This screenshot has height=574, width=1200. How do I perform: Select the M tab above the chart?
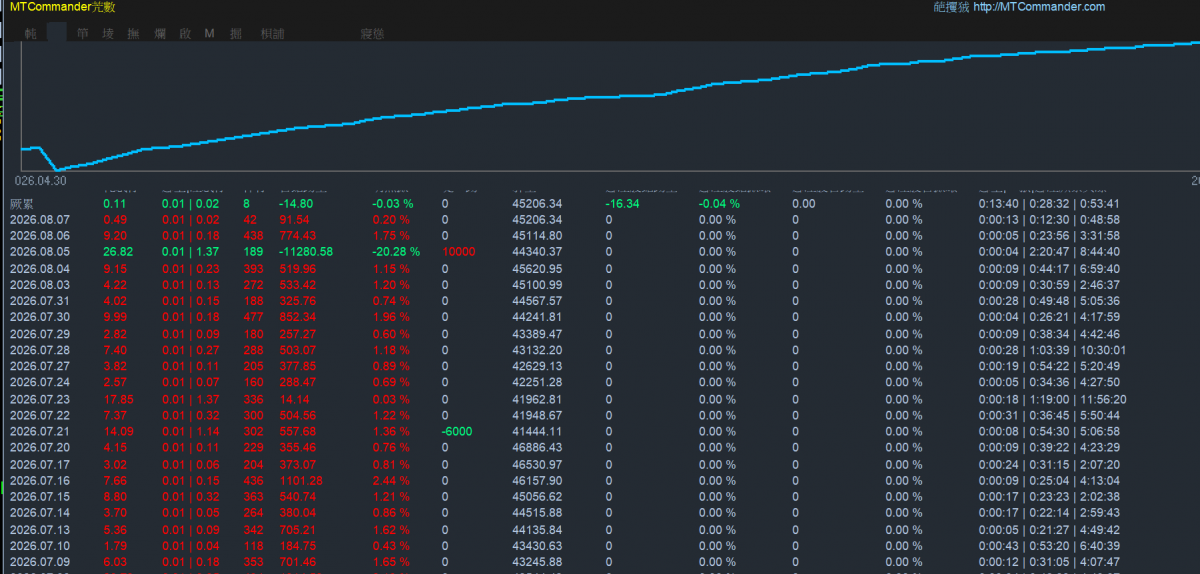tap(209, 33)
